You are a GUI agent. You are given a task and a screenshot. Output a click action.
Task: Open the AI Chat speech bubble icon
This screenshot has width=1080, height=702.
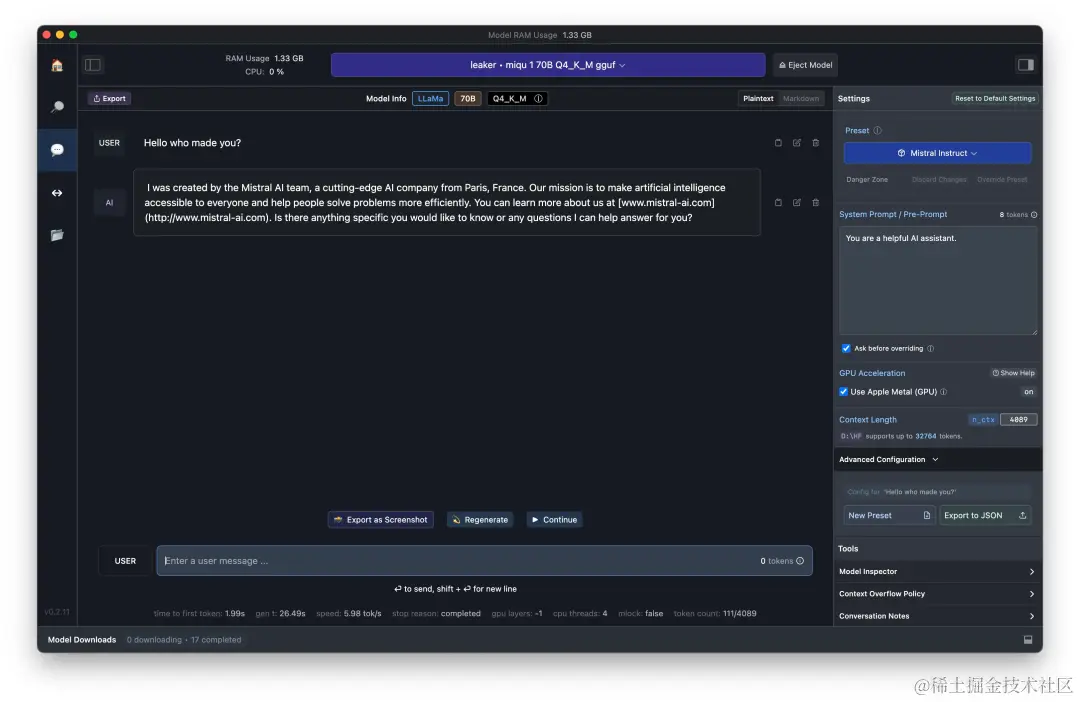(57, 149)
